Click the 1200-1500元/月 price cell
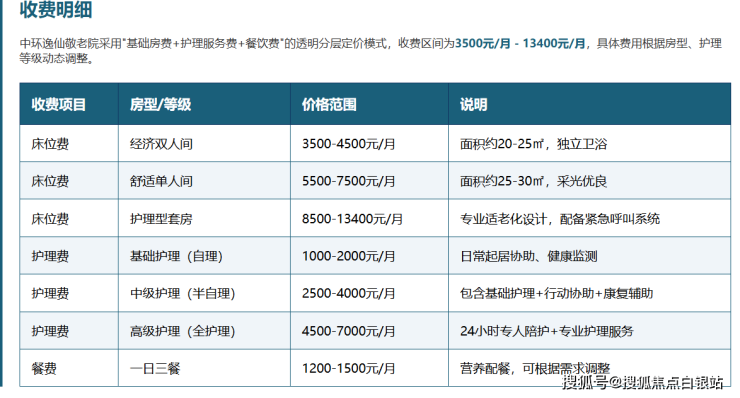 tap(370, 368)
